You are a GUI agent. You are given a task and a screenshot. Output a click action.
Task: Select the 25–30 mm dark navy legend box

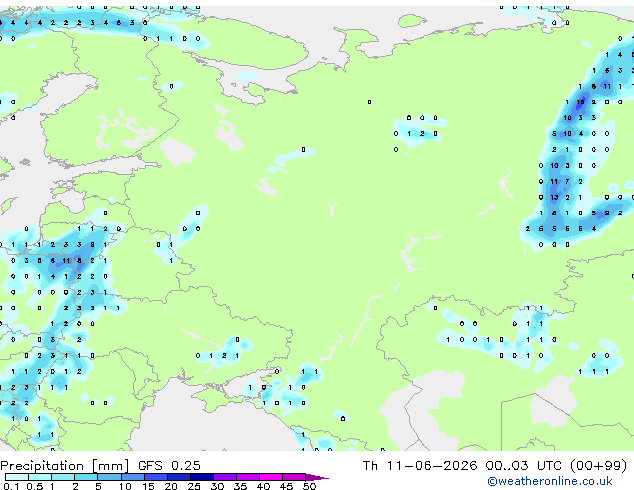click(201, 477)
